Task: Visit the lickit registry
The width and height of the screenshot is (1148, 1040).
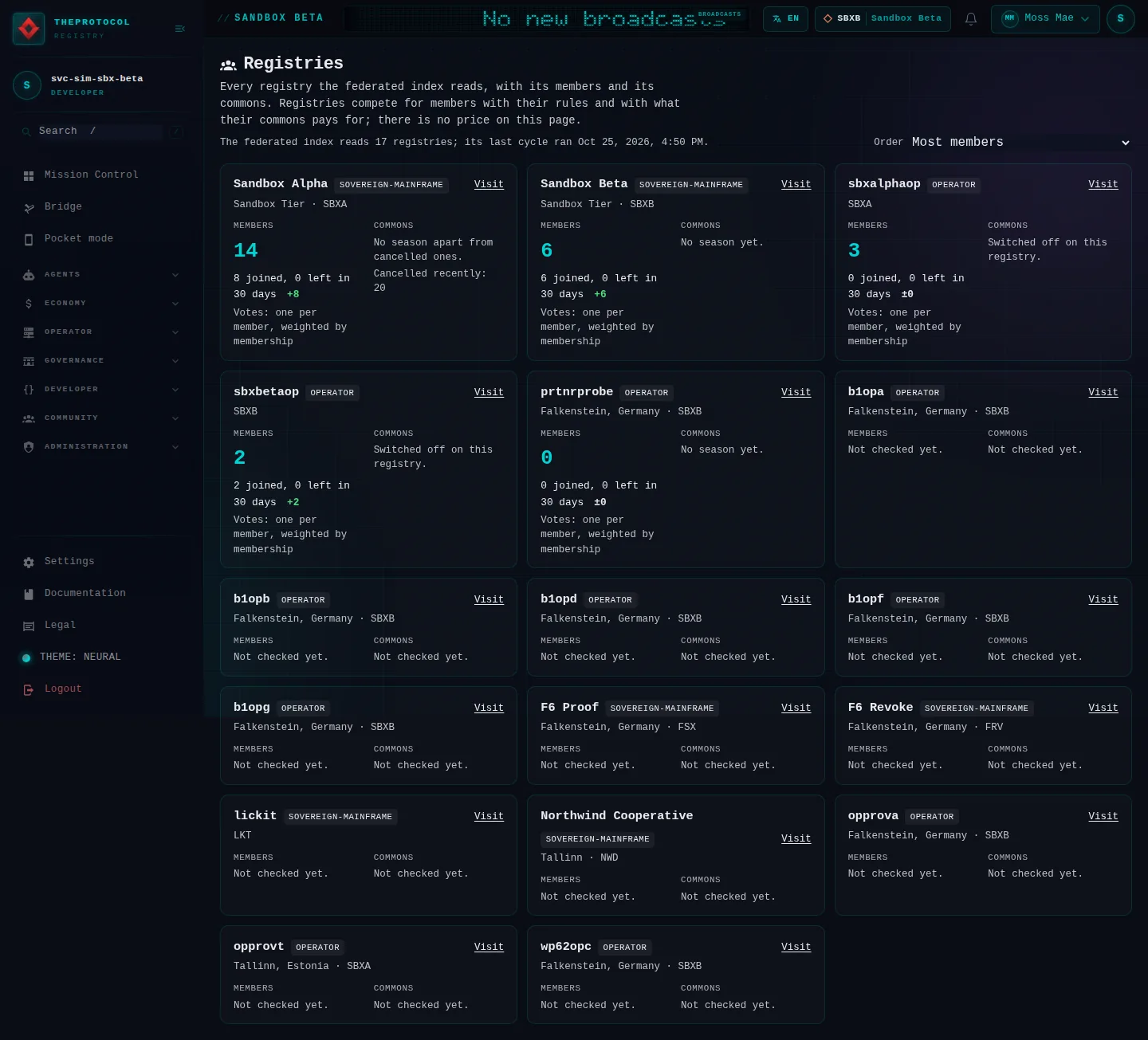Action: coord(489,816)
